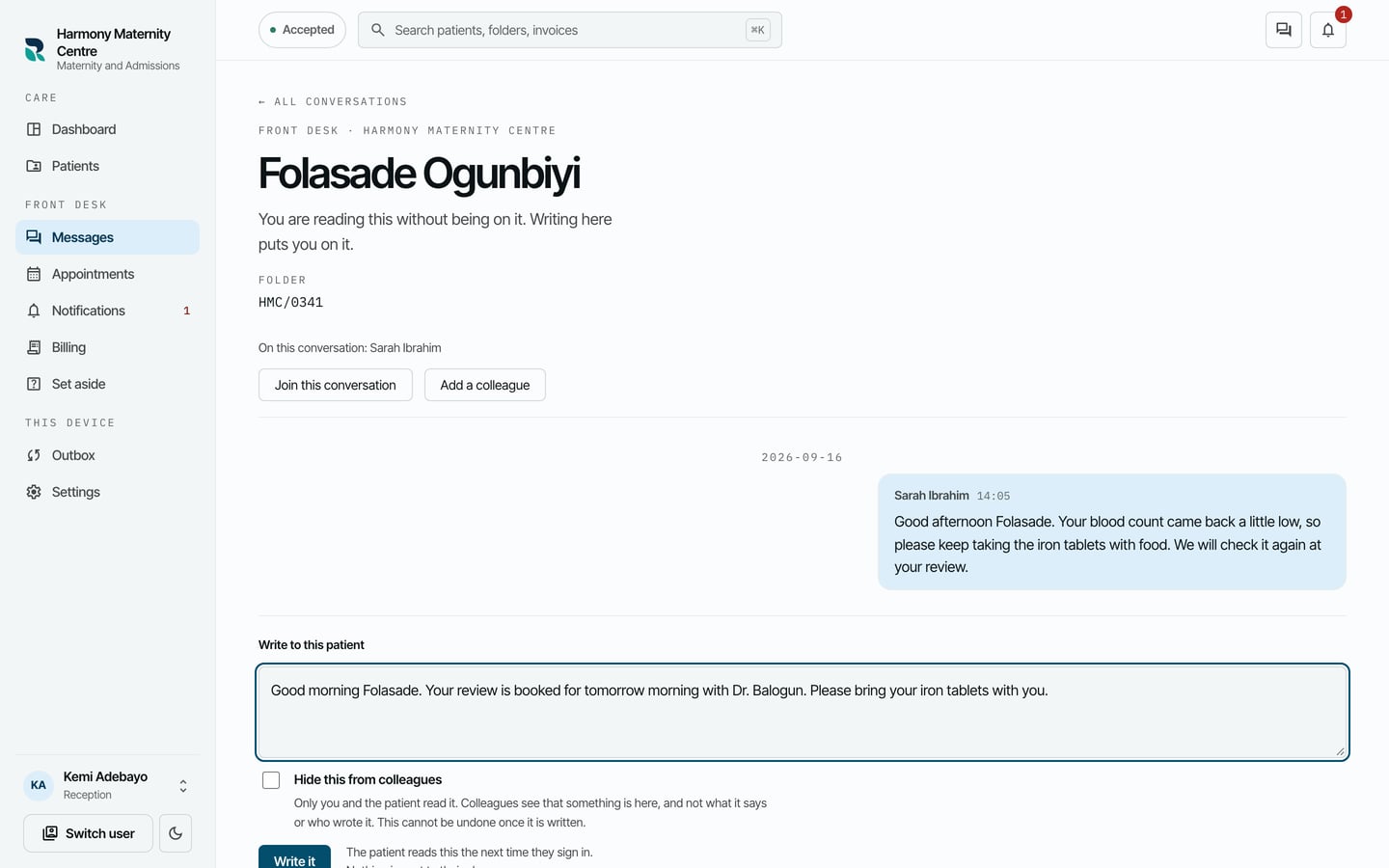
Task: Click Add a colleague button
Action: click(x=485, y=385)
